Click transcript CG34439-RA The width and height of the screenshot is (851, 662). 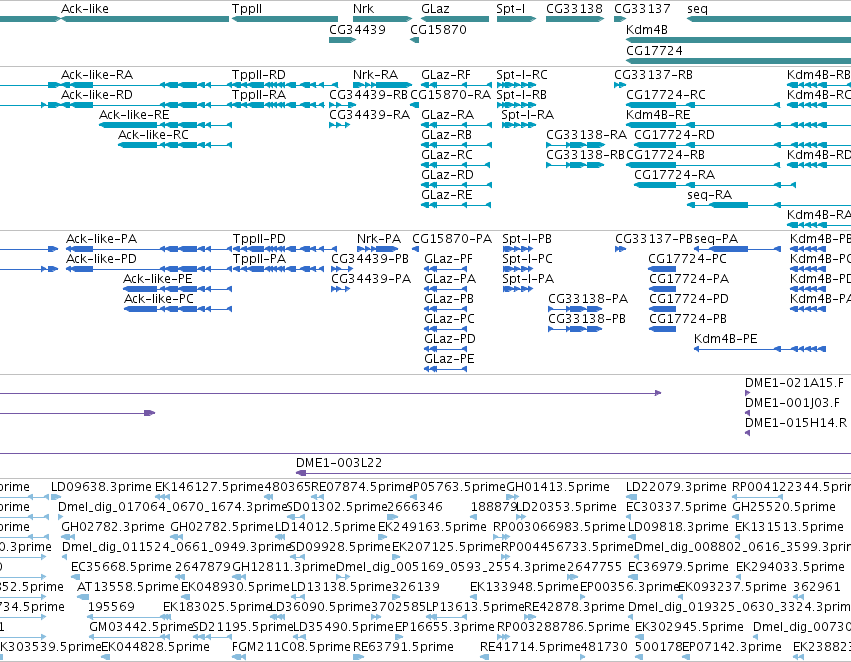click(x=369, y=115)
